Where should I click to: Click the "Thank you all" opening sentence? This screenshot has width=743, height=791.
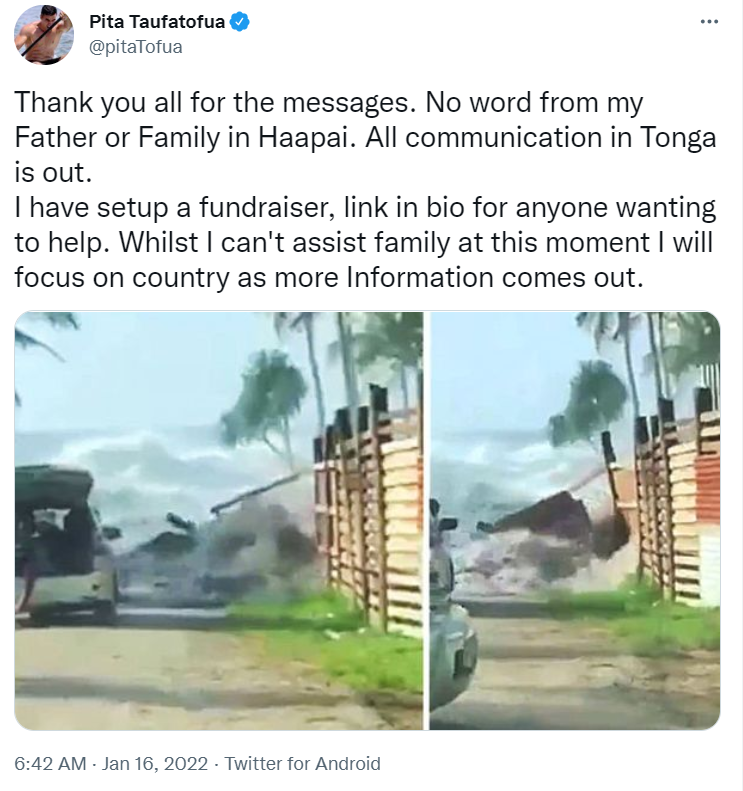point(211,102)
